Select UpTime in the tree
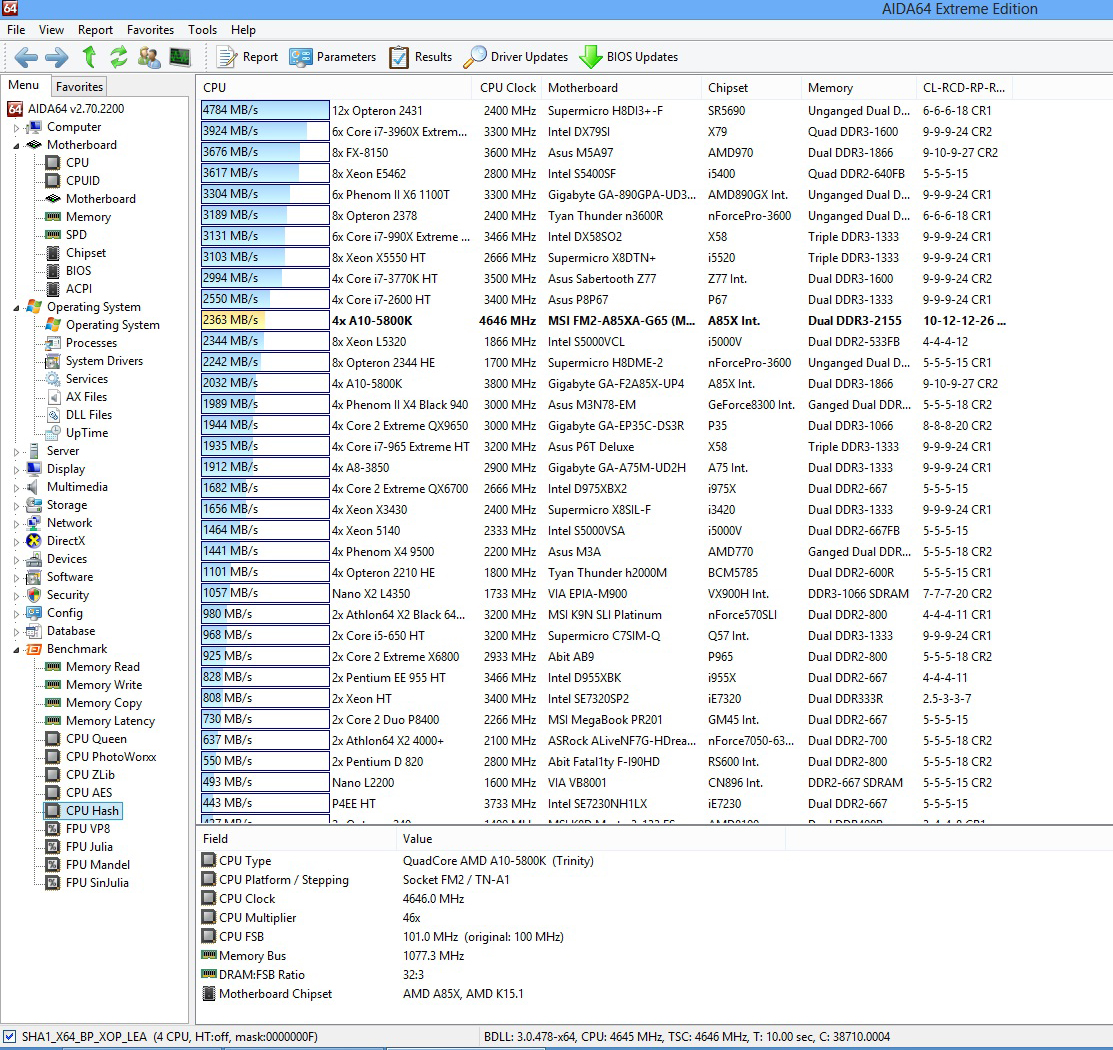Image resolution: width=1113 pixels, height=1050 pixels. (x=87, y=432)
